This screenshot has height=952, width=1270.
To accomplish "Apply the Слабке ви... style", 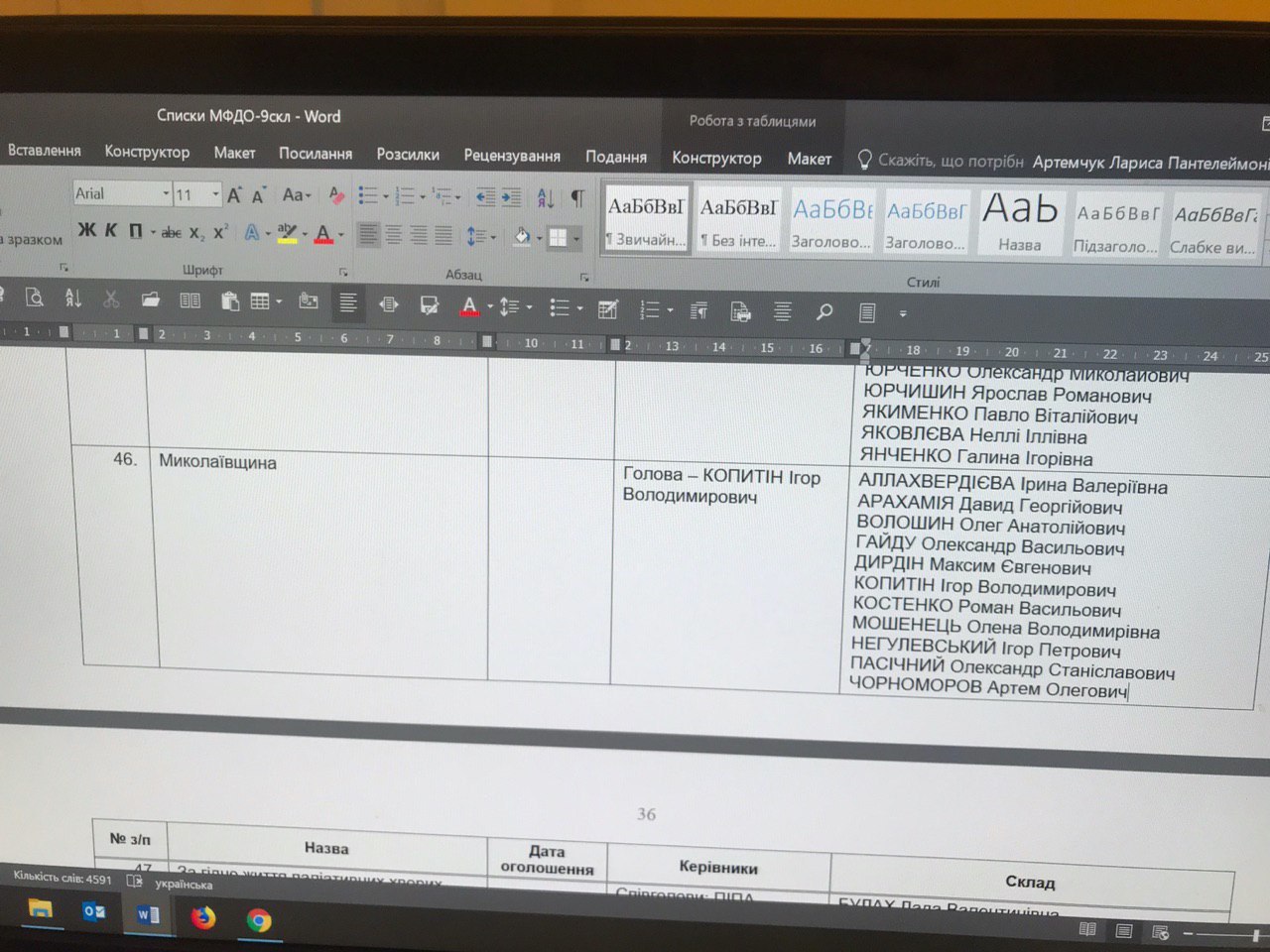I will pyautogui.click(x=1213, y=226).
